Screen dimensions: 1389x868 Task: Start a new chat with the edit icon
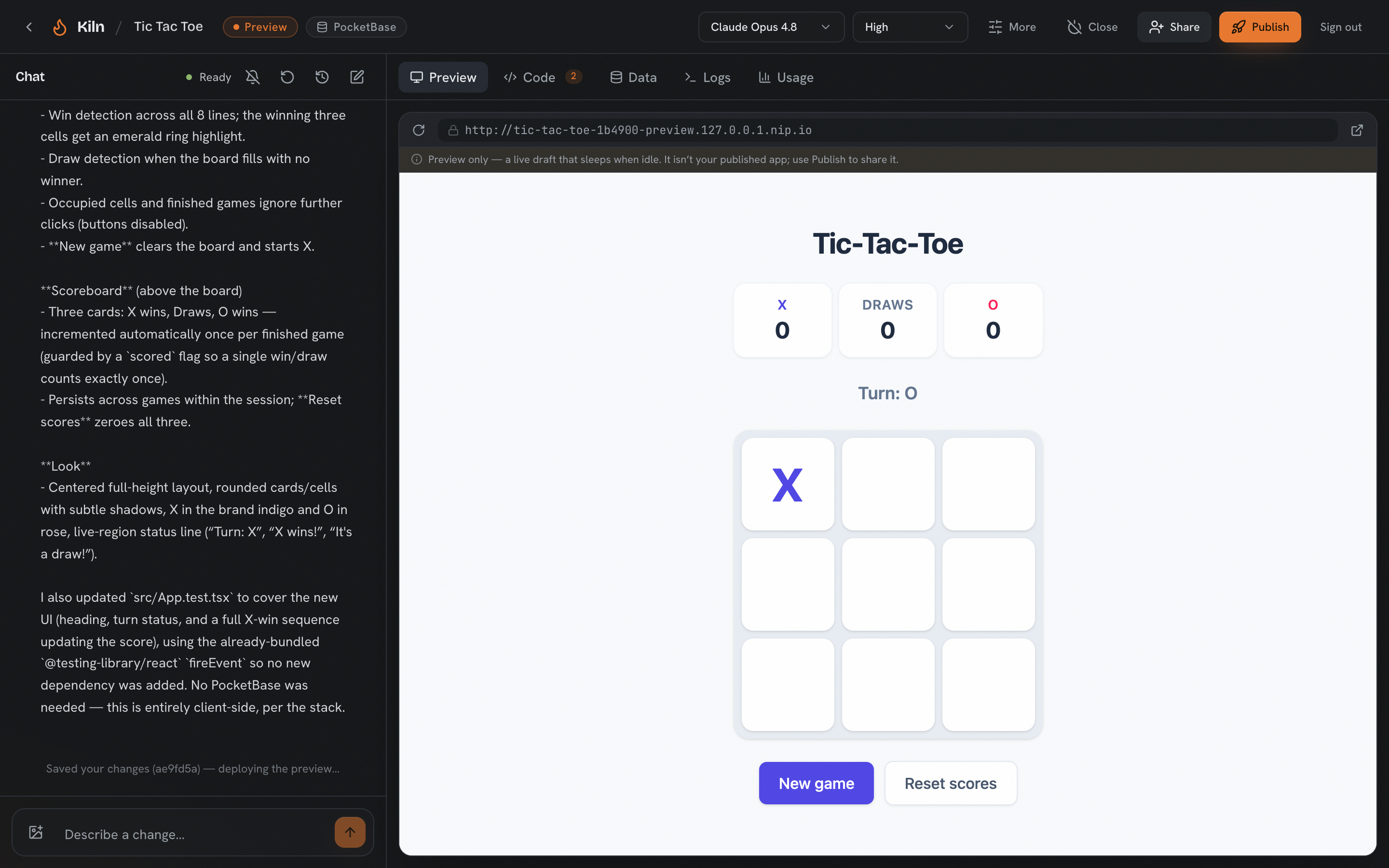click(357, 77)
